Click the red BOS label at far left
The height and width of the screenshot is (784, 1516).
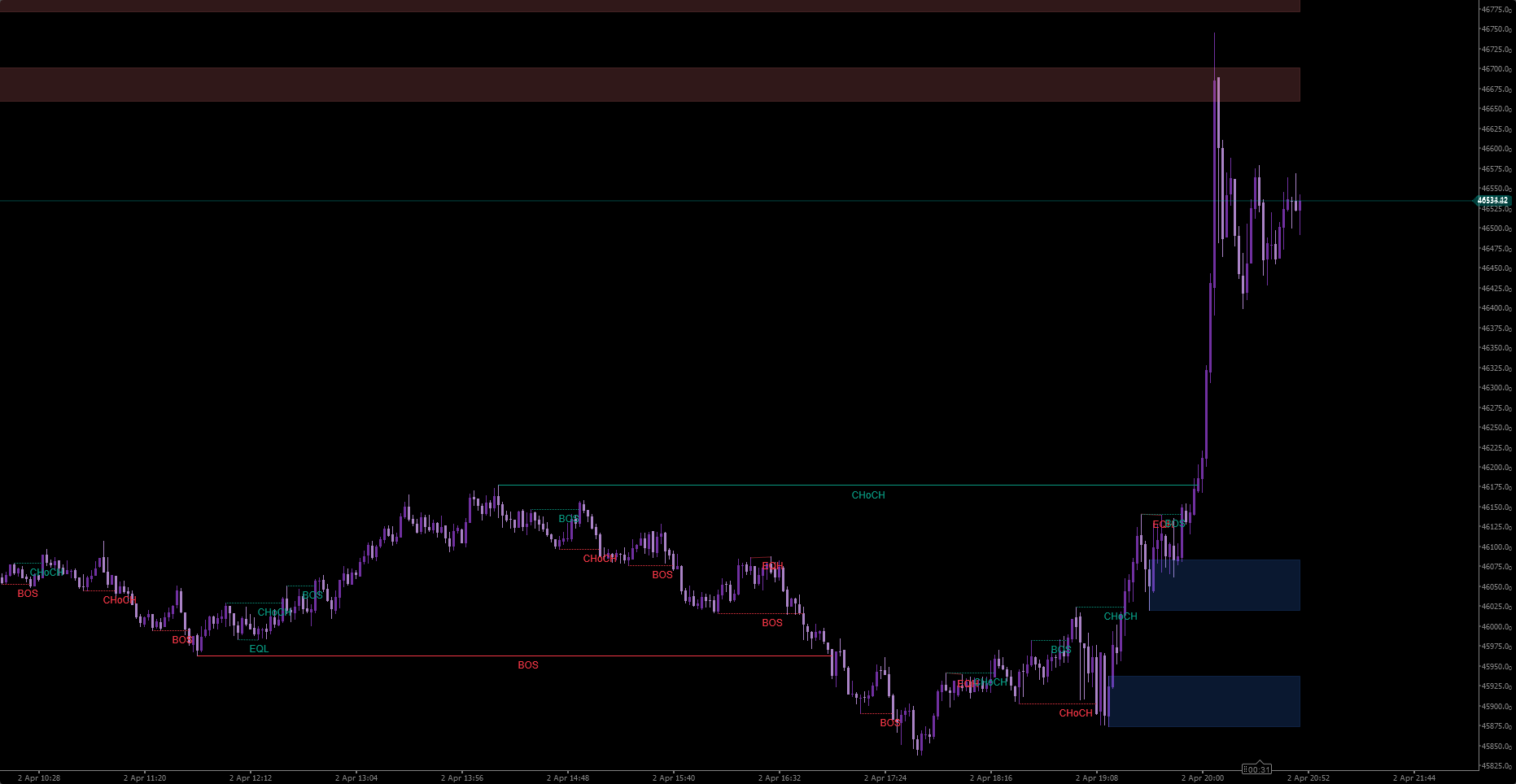28,594
